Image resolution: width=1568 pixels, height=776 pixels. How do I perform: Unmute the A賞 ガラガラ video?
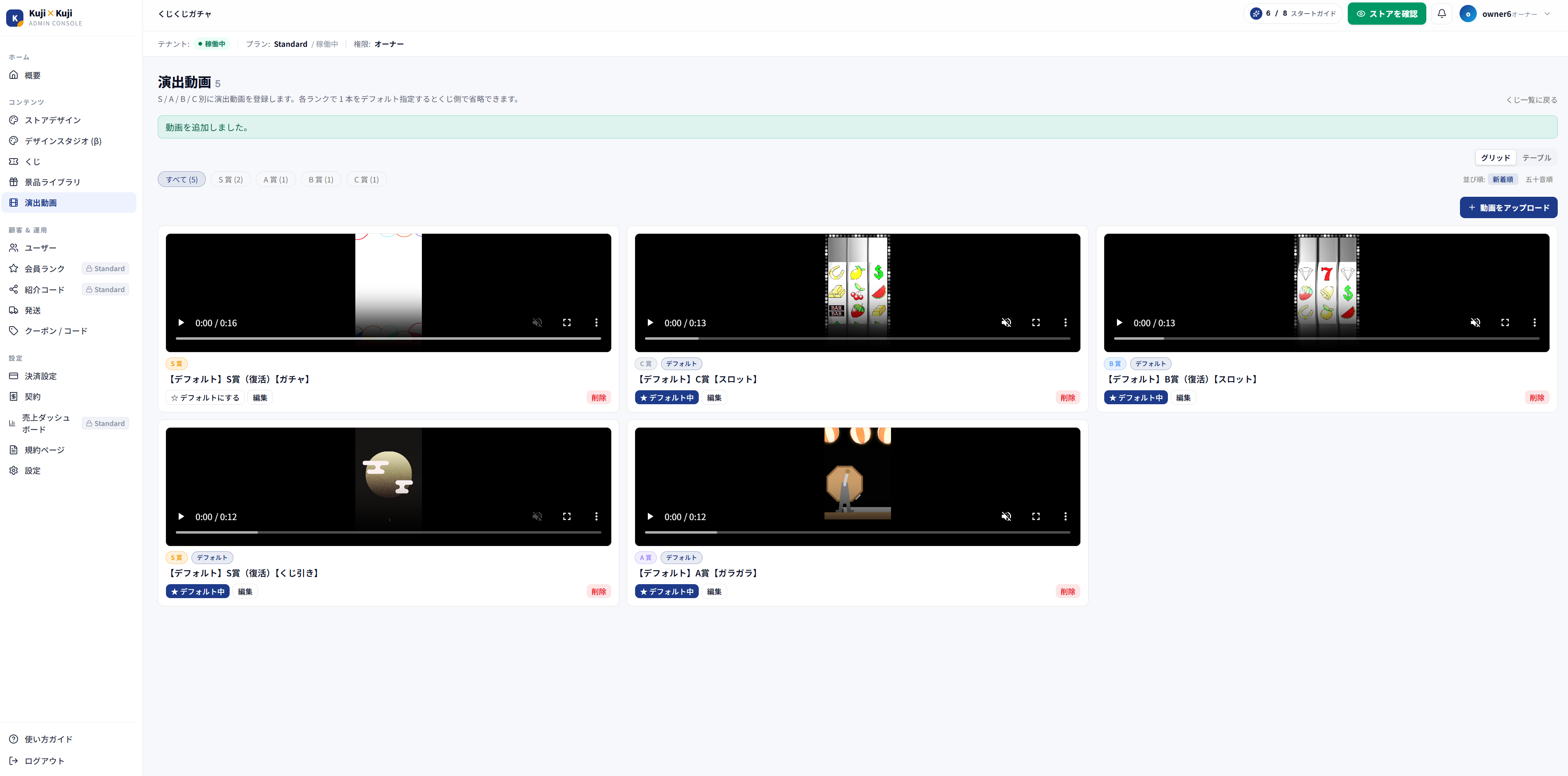(x=1006, y=517)
